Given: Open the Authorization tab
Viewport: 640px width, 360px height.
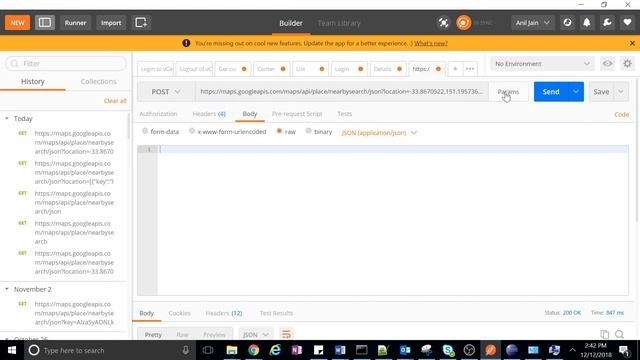Looking at the screenshot, I should pos(158,114).
